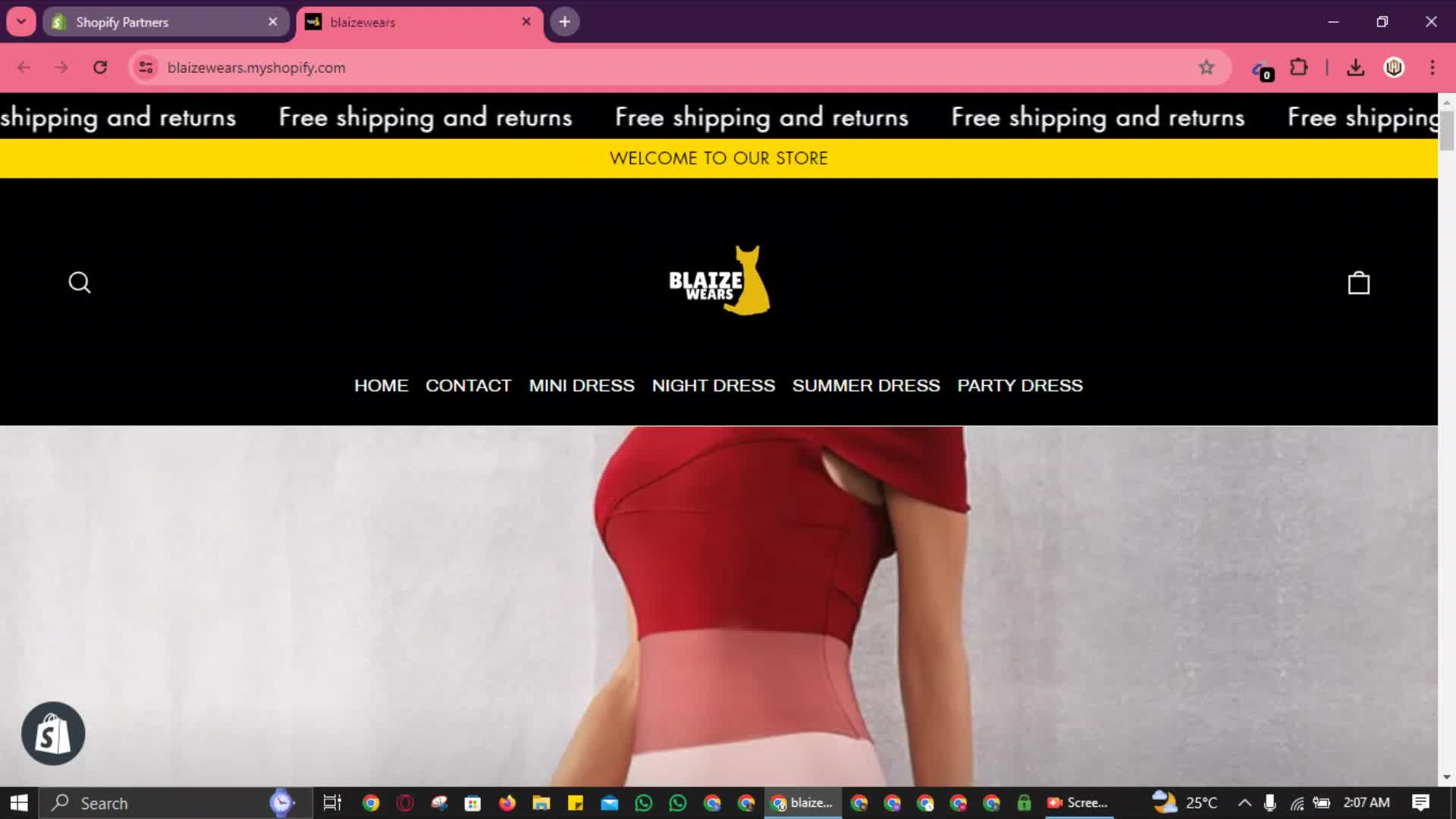The height and width of the screenshot is (819, 1456).
Task: Open the store search magnifier icon
Action: (80, 283)
